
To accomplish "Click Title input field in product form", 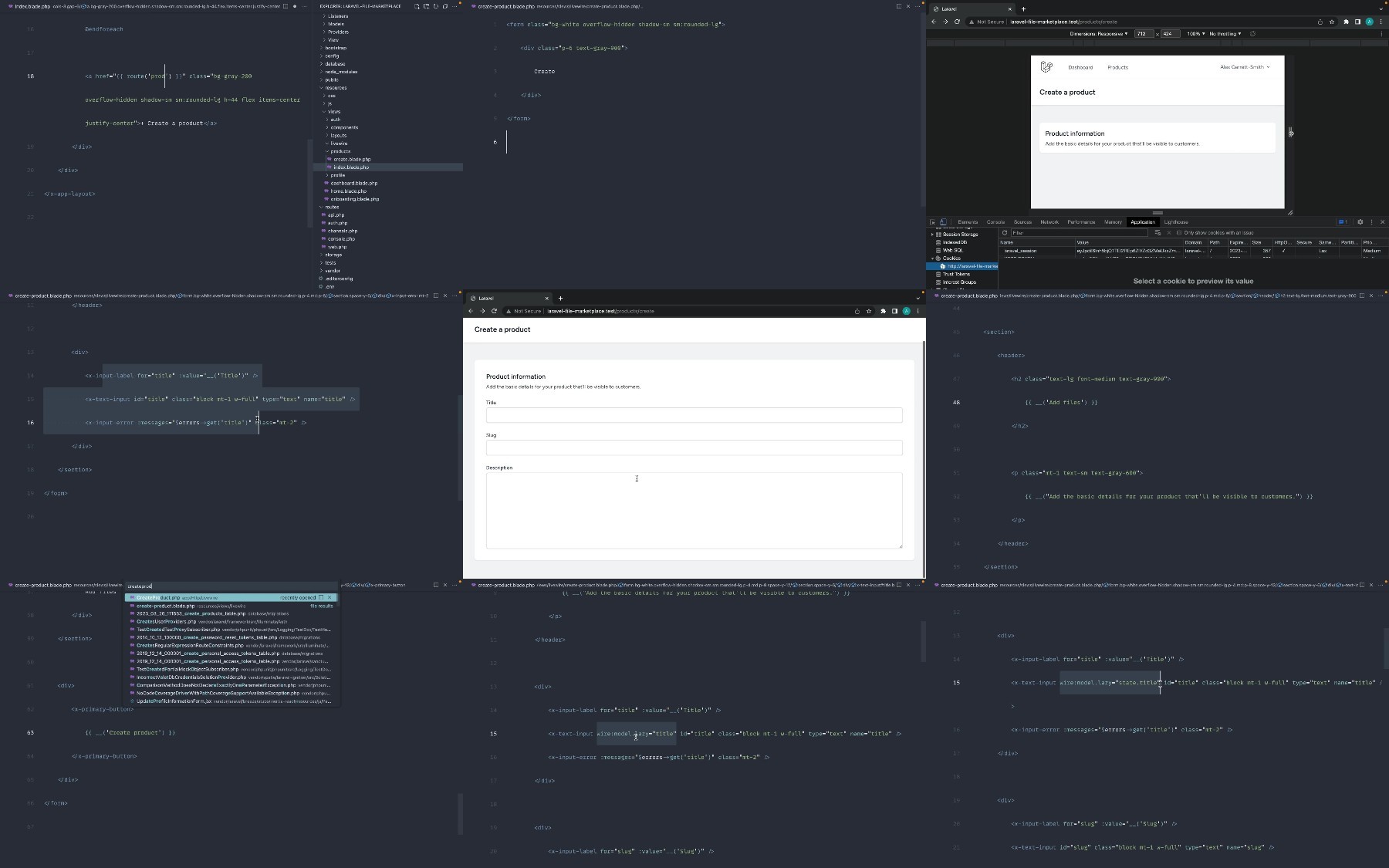I will (x=694, y=415).
